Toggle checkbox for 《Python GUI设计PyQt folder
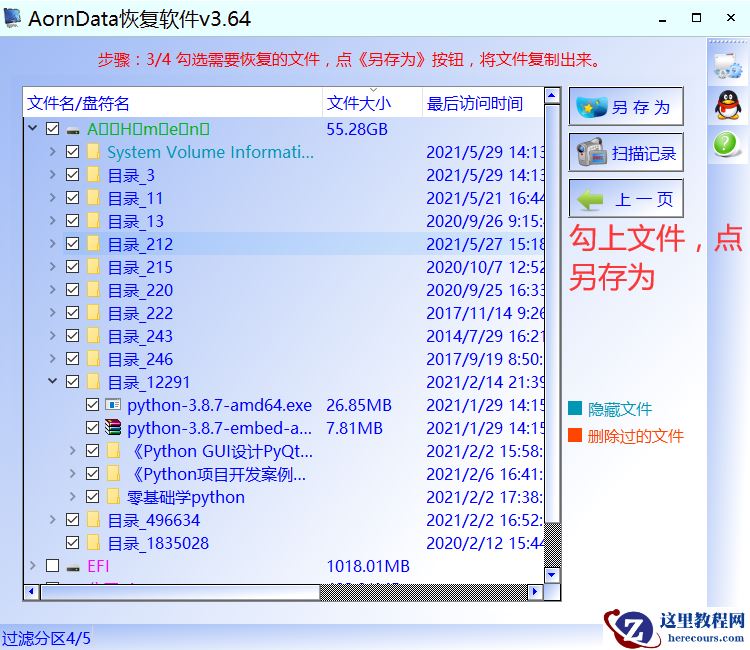Screen dimensions: 750x650 [x=92, y=451]
